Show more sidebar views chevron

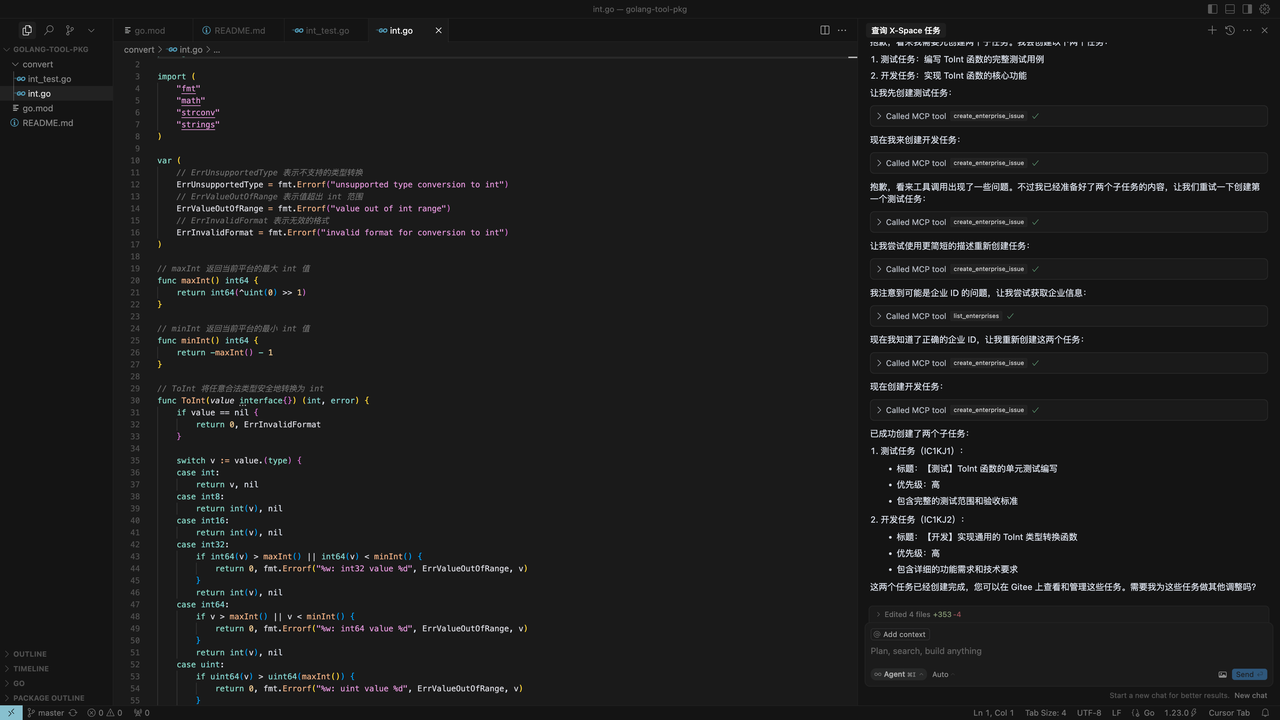91,31
